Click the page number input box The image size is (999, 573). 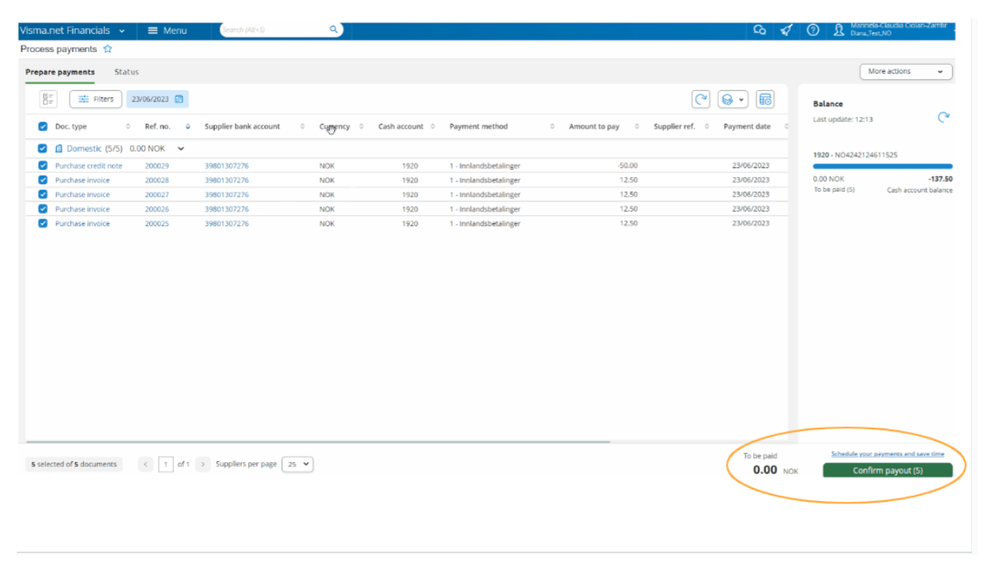166,464
